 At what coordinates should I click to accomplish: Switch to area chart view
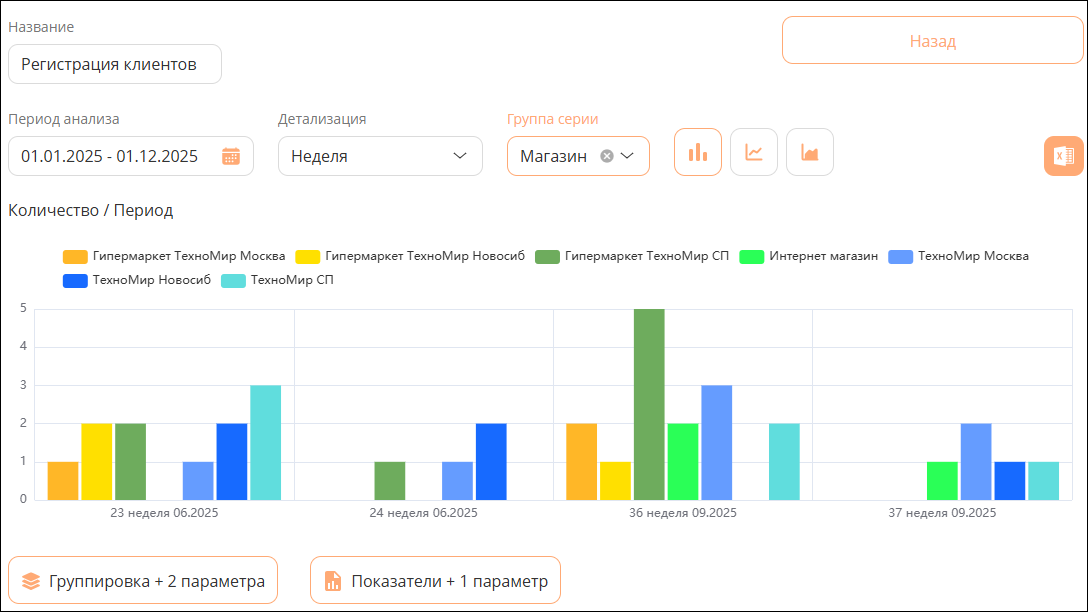(x=810, y=153)
